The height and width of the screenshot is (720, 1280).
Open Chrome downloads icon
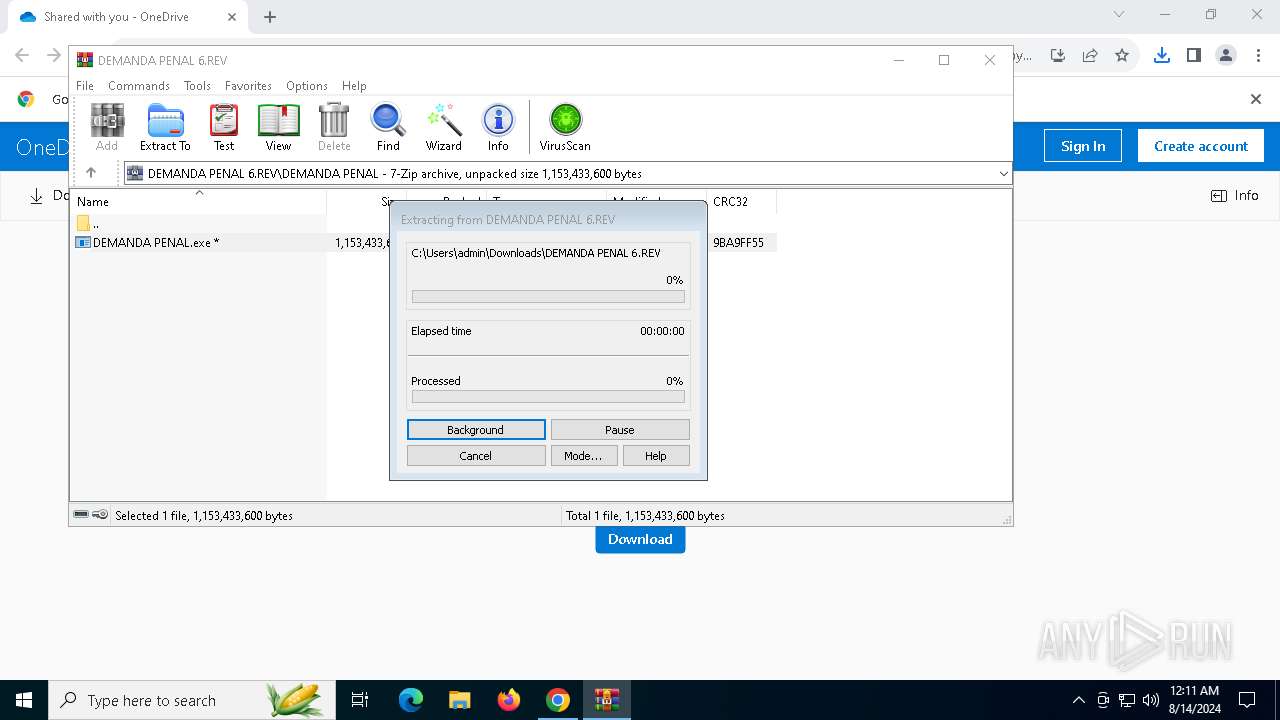point(1161,55)
